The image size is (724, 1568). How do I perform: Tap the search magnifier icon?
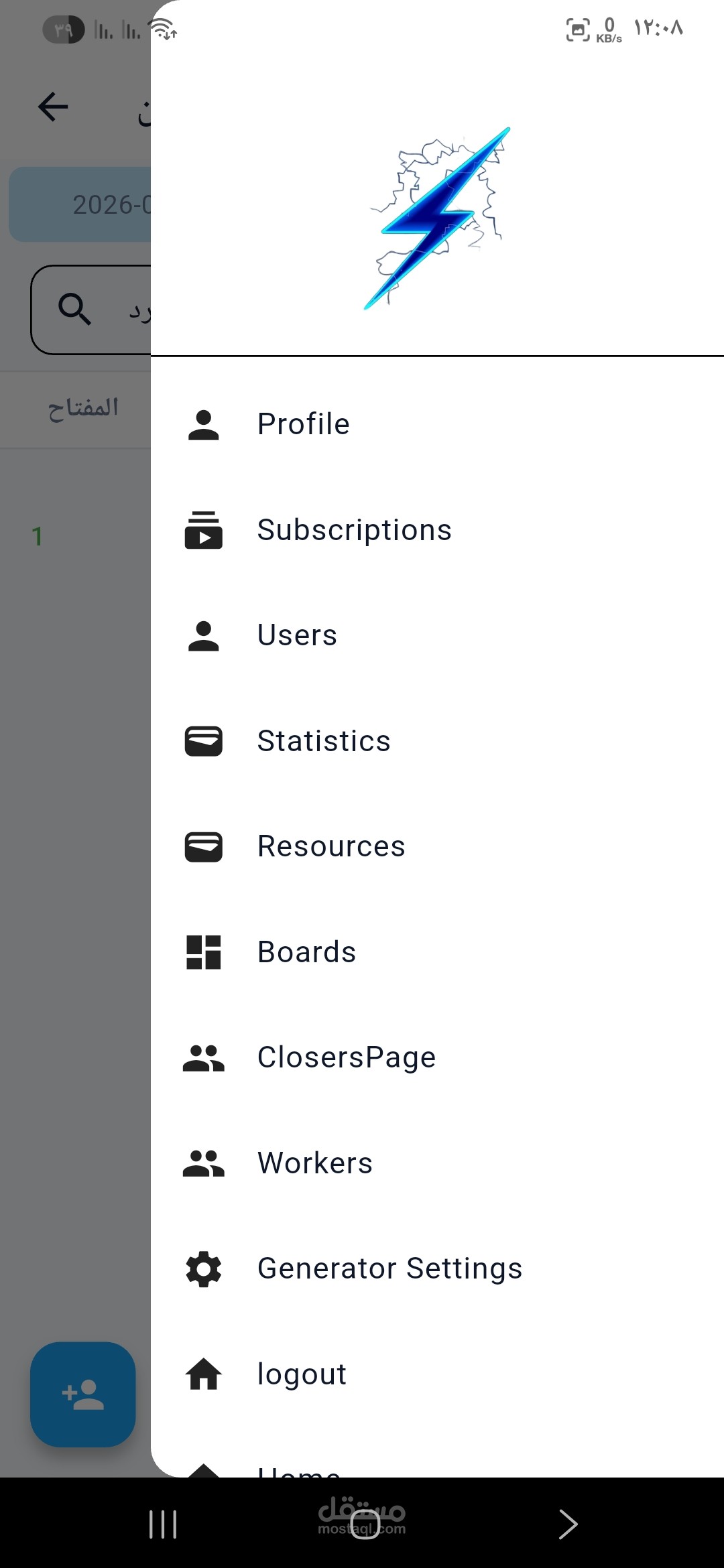pyautogui.click(x=74, y=310)
